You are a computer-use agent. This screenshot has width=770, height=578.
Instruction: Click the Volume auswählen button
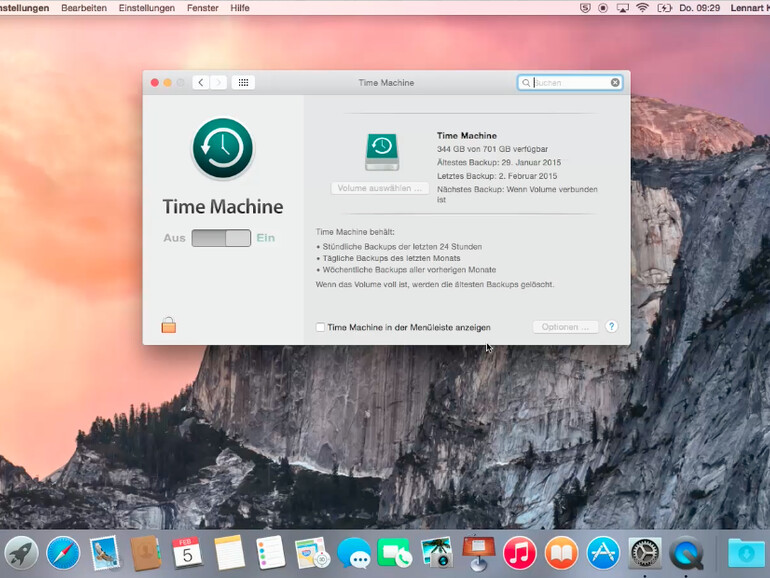(x=380, y=188)
